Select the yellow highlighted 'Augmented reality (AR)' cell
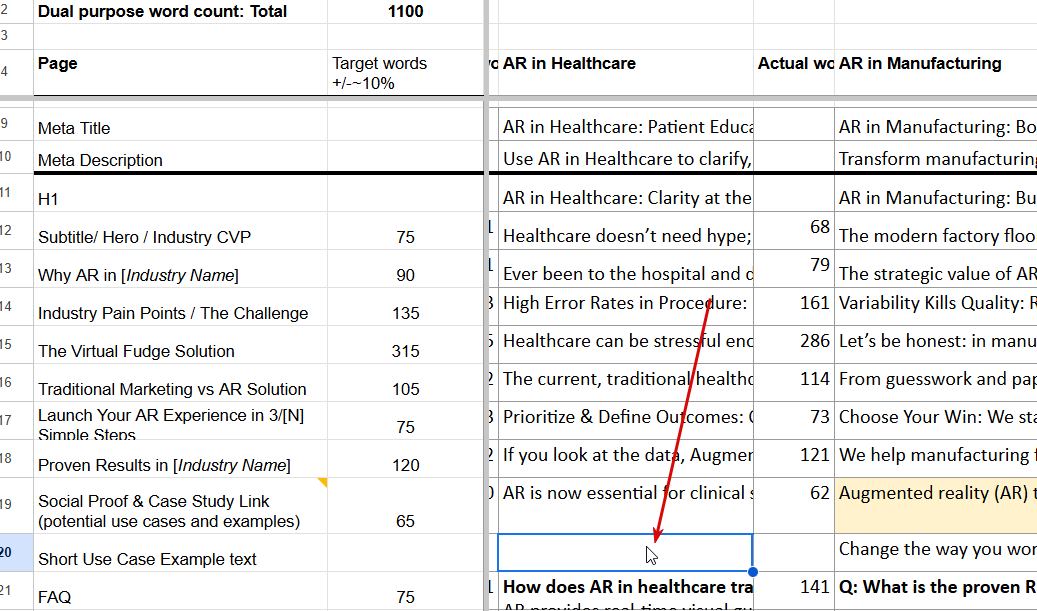This screenshot has width=1037, height=611. coord(936,506)
